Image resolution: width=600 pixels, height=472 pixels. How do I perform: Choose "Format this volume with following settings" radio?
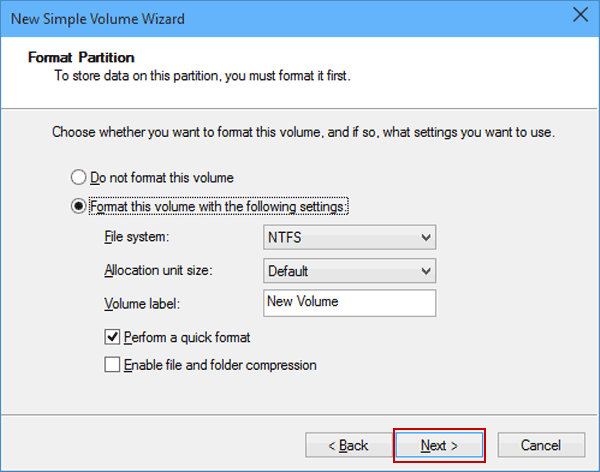point(80,207)
